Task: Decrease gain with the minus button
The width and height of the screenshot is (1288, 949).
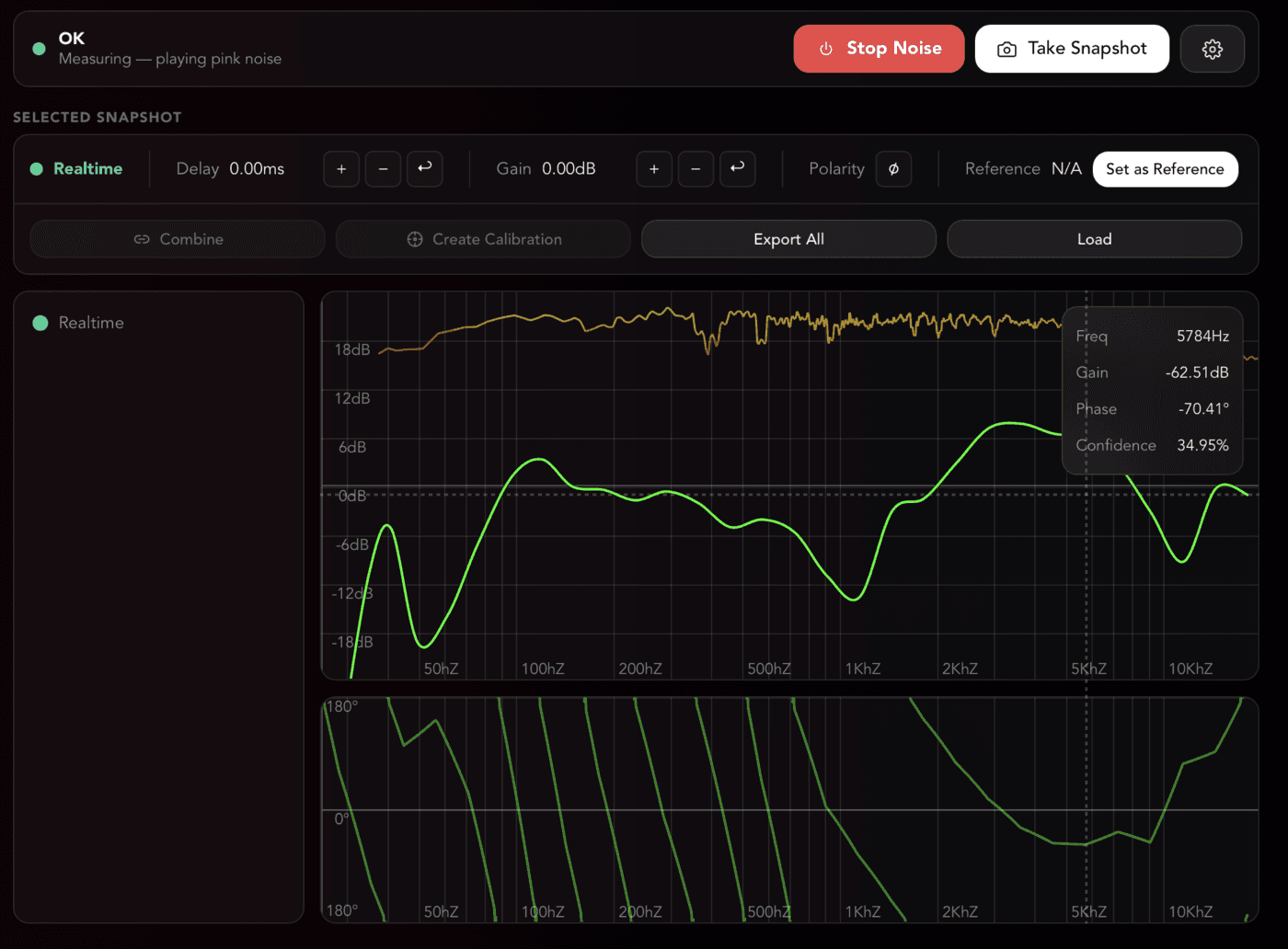Action: click(x=696, y=169)
